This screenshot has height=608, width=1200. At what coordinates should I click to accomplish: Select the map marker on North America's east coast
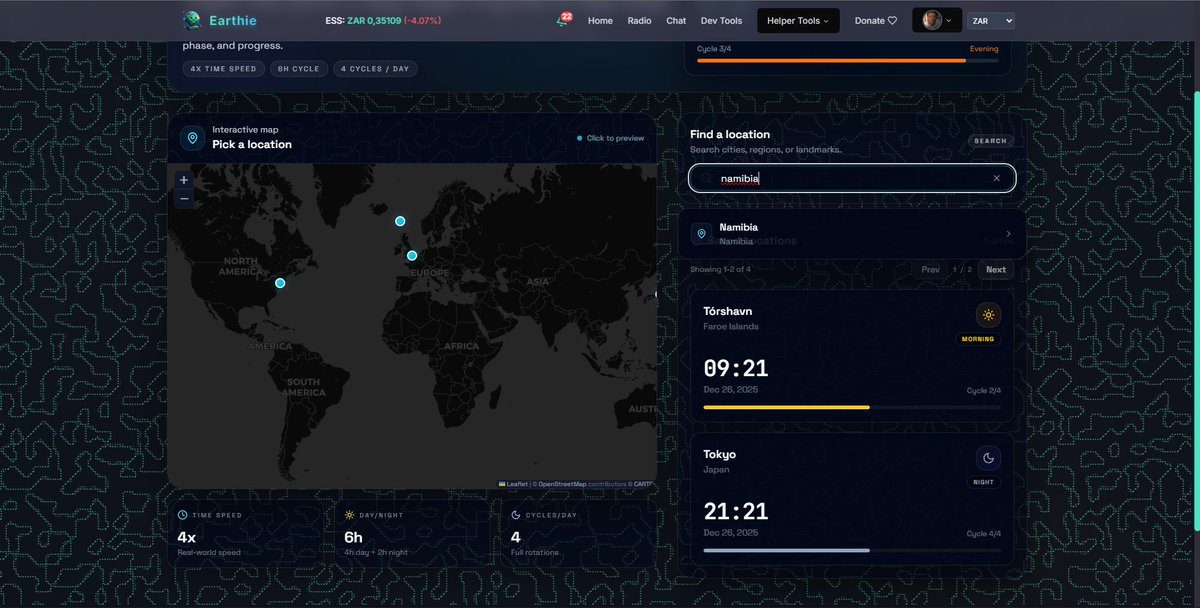[280, 283]
